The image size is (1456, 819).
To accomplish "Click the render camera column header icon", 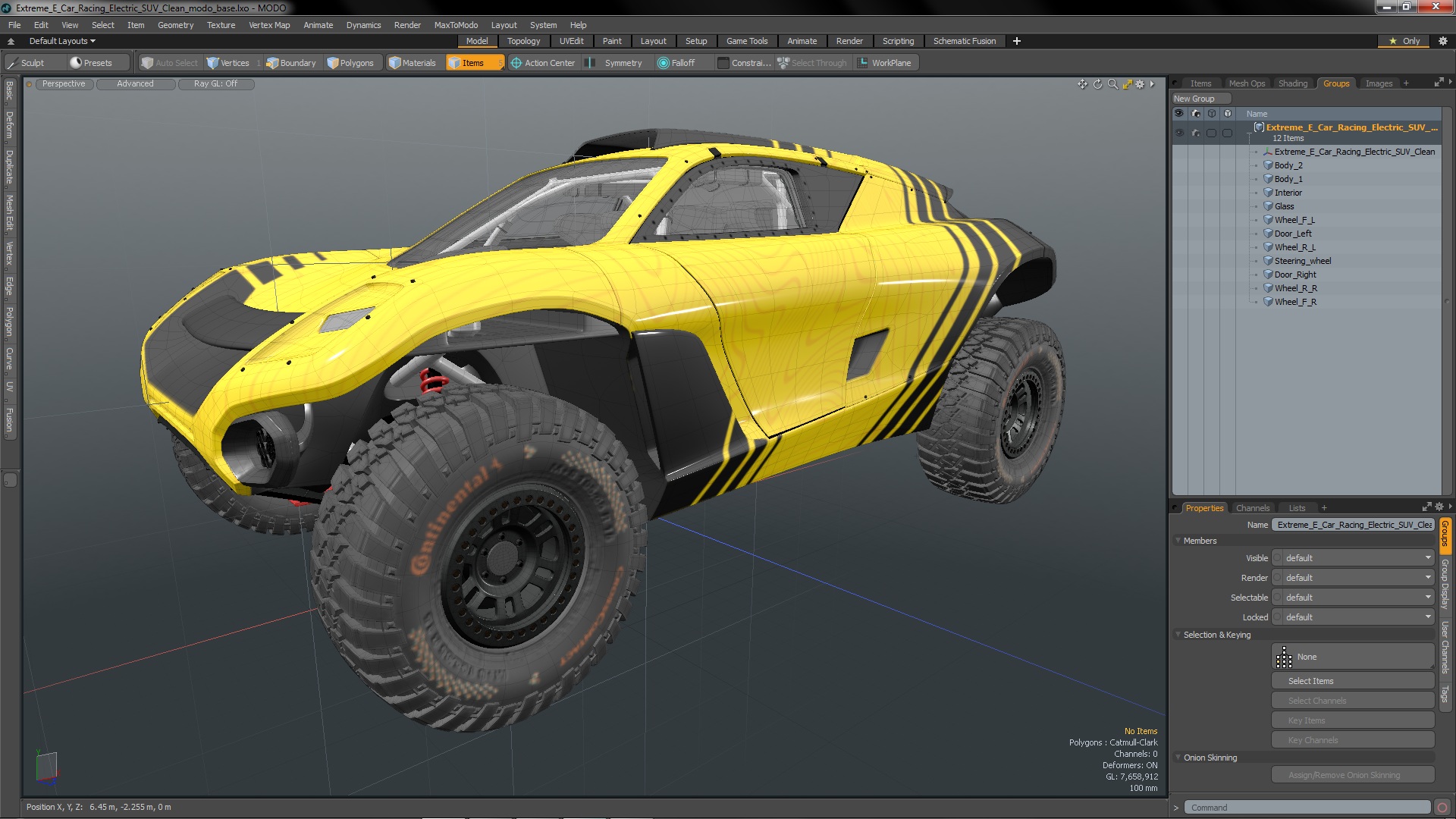I will tap(1196, 114).
